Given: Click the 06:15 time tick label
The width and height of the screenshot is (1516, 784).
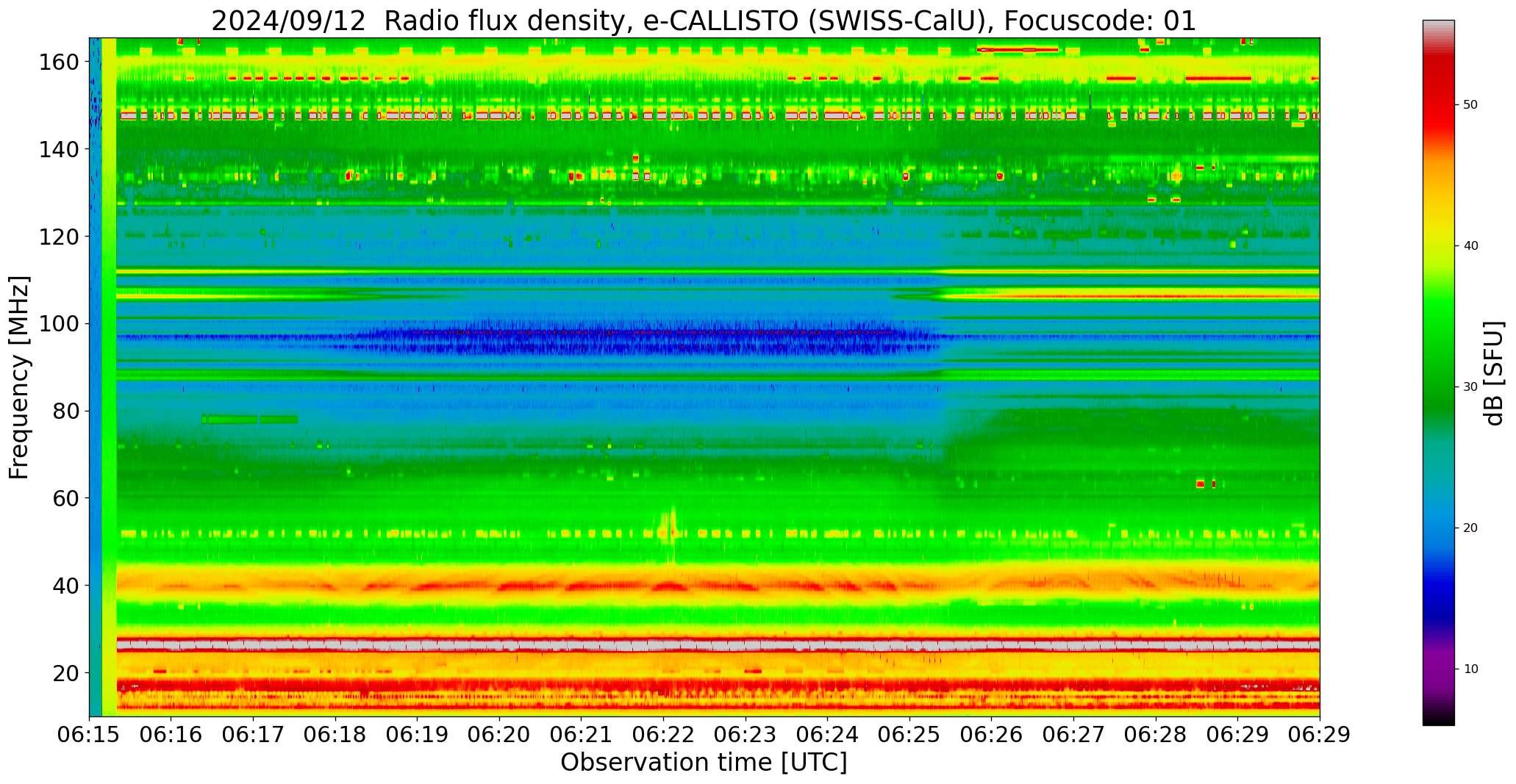Looking at the screenshot, I should pyautogui.click(x=90, y=735).
